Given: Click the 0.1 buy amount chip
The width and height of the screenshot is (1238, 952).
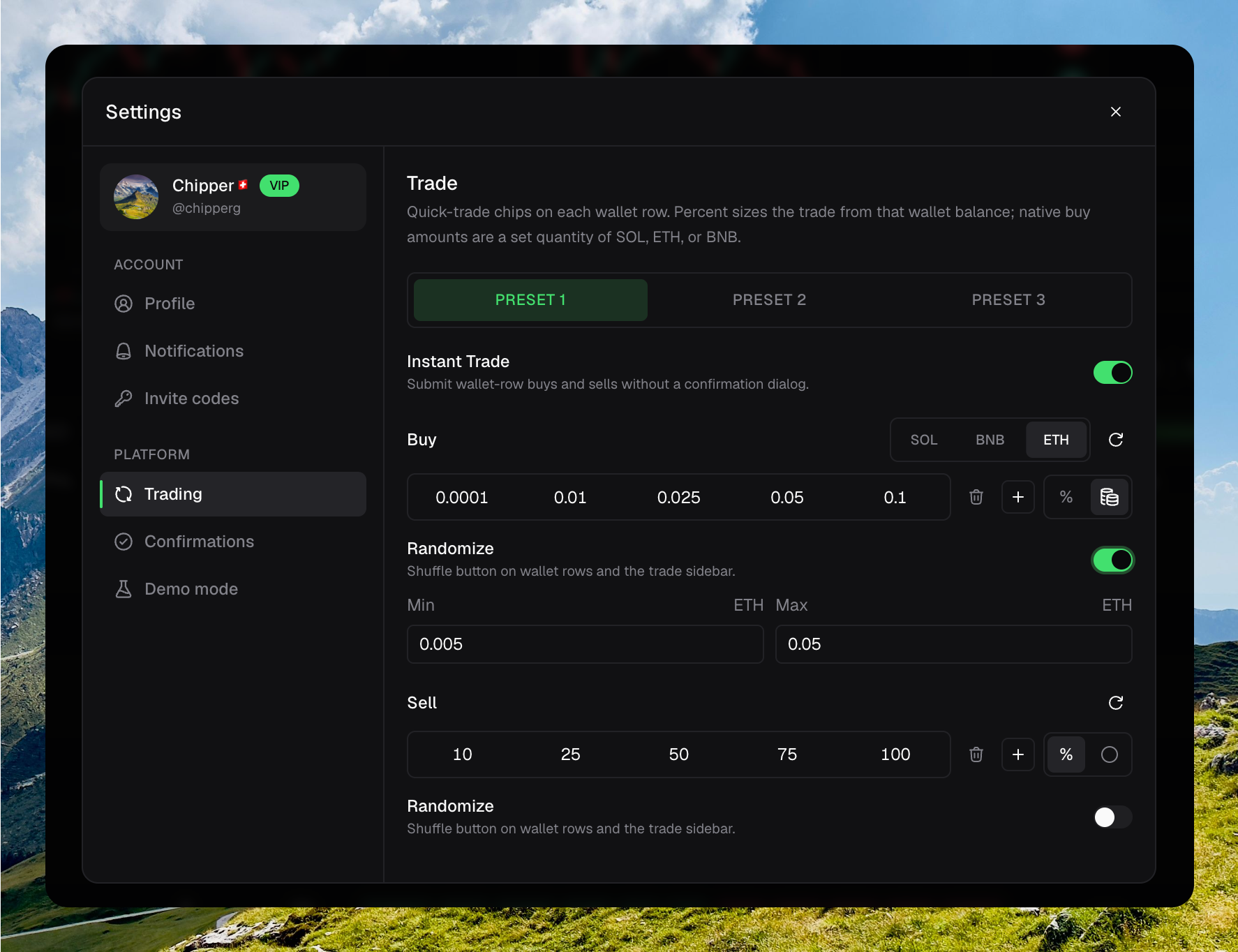Looking at the screenshot, I should tap(895, 498).
